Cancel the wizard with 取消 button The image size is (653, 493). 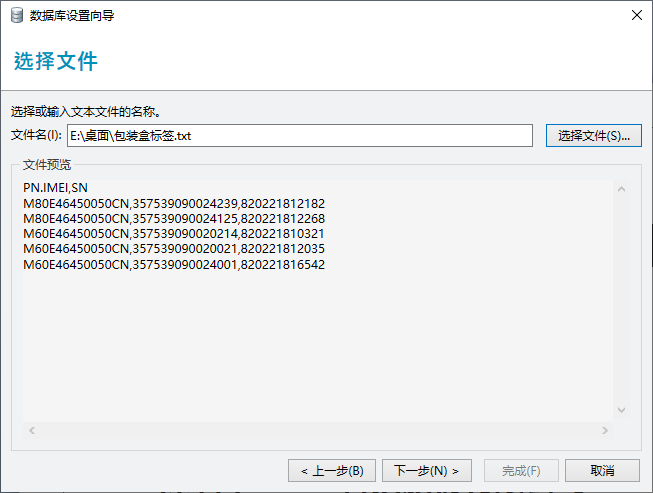(x=602, y=470)
